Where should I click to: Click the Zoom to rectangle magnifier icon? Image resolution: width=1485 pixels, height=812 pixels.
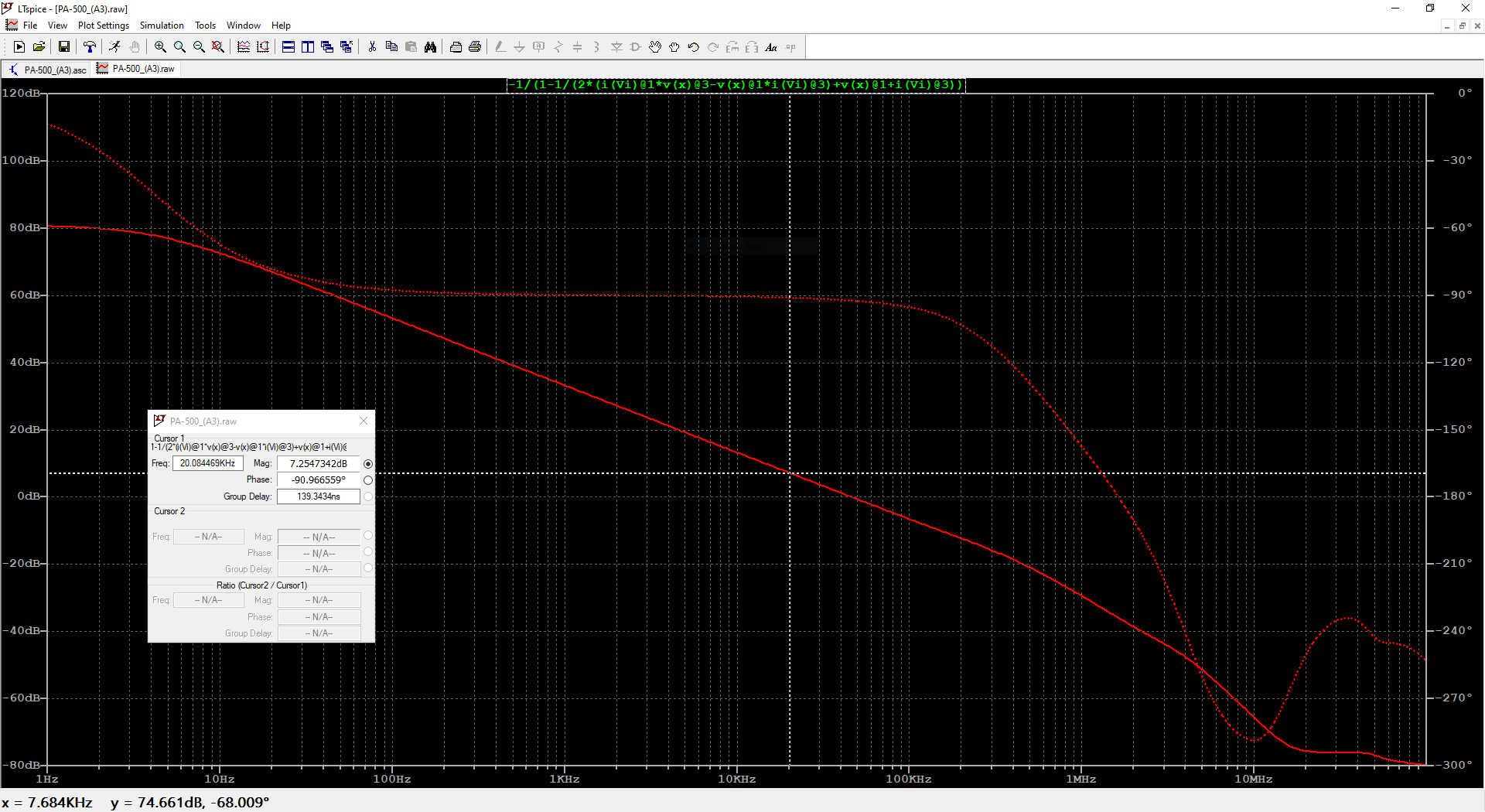tap(160, 47)
